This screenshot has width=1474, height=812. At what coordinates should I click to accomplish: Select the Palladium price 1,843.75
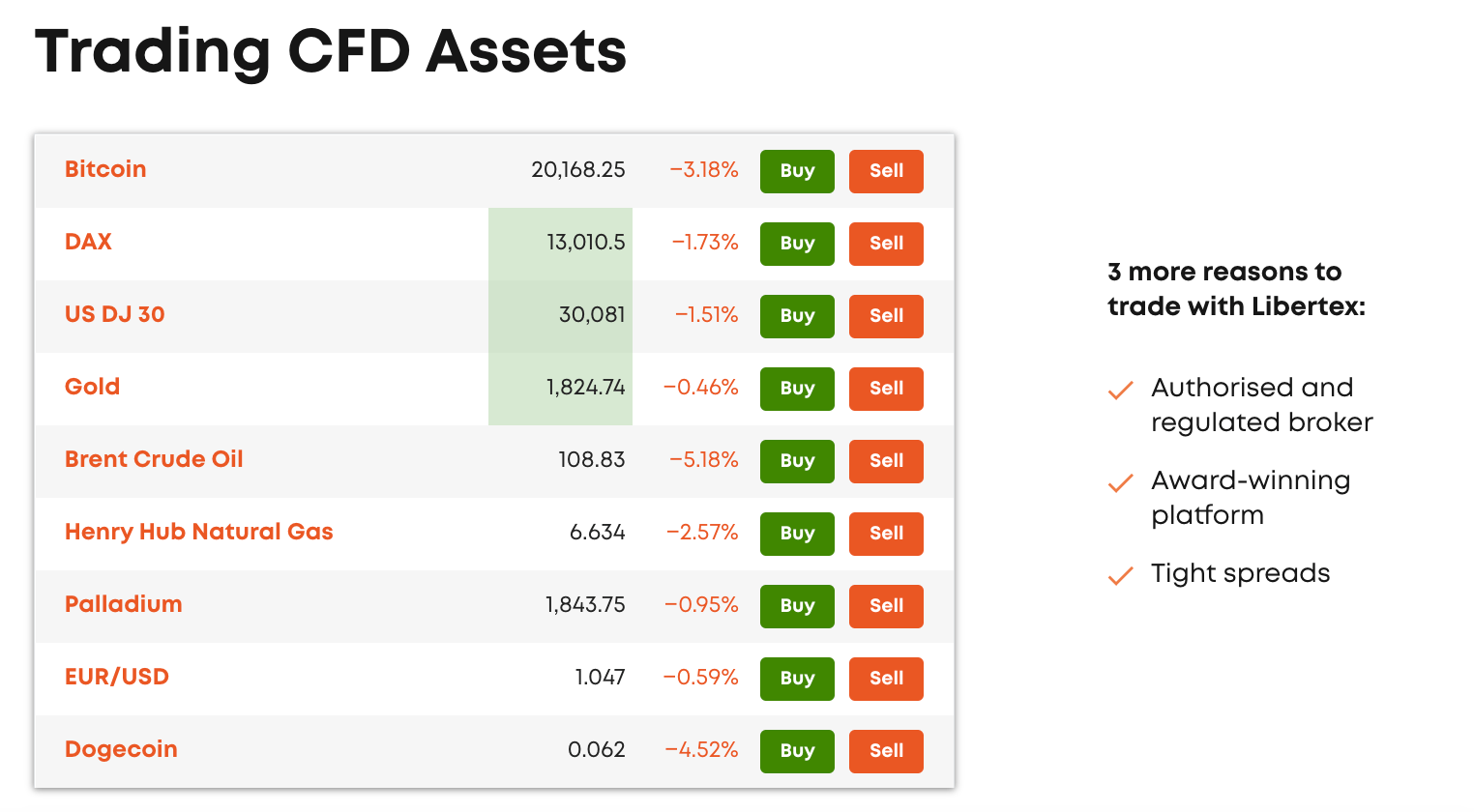click(585, 605)
